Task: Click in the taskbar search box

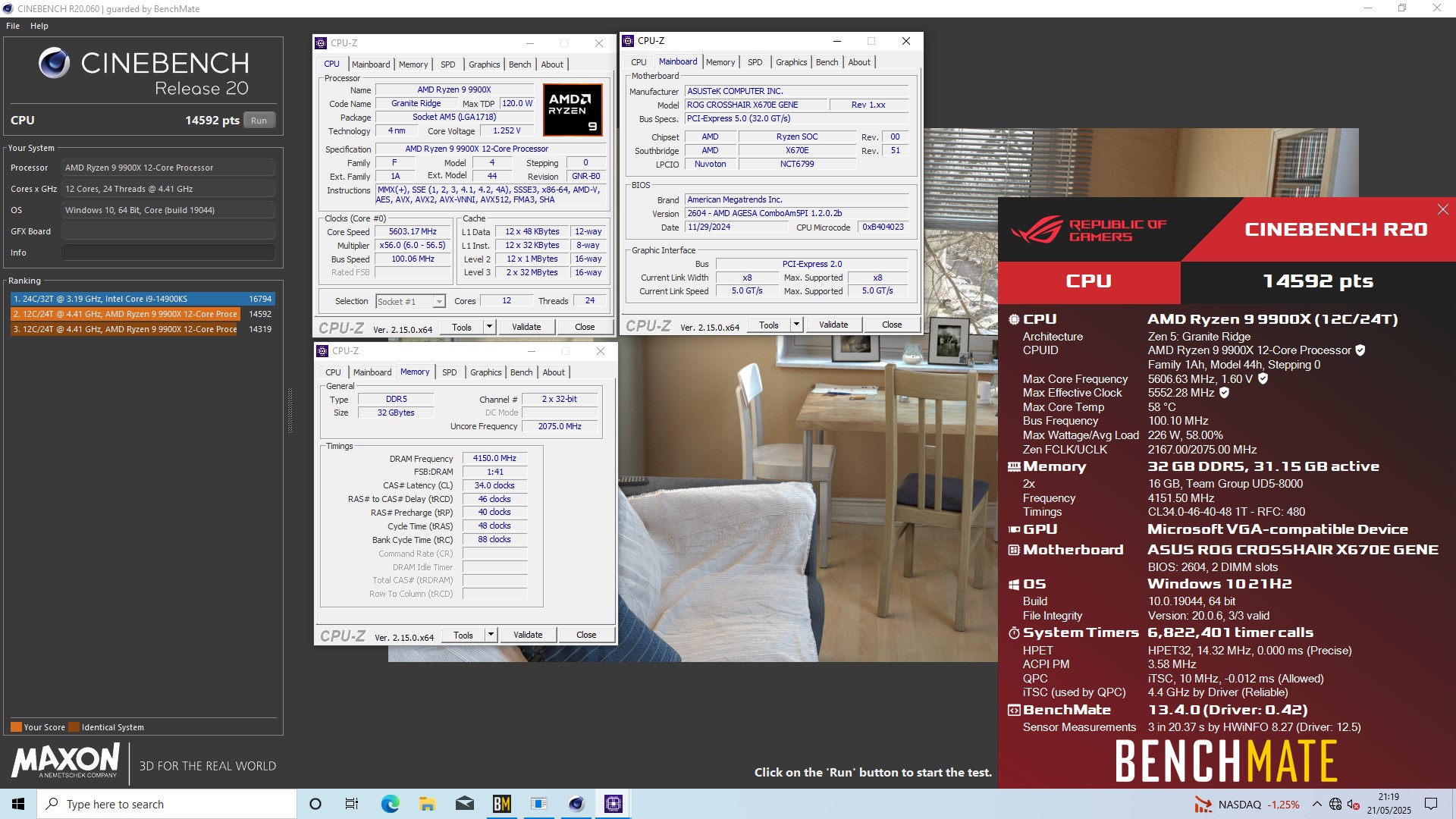Action: pos(167,804)
